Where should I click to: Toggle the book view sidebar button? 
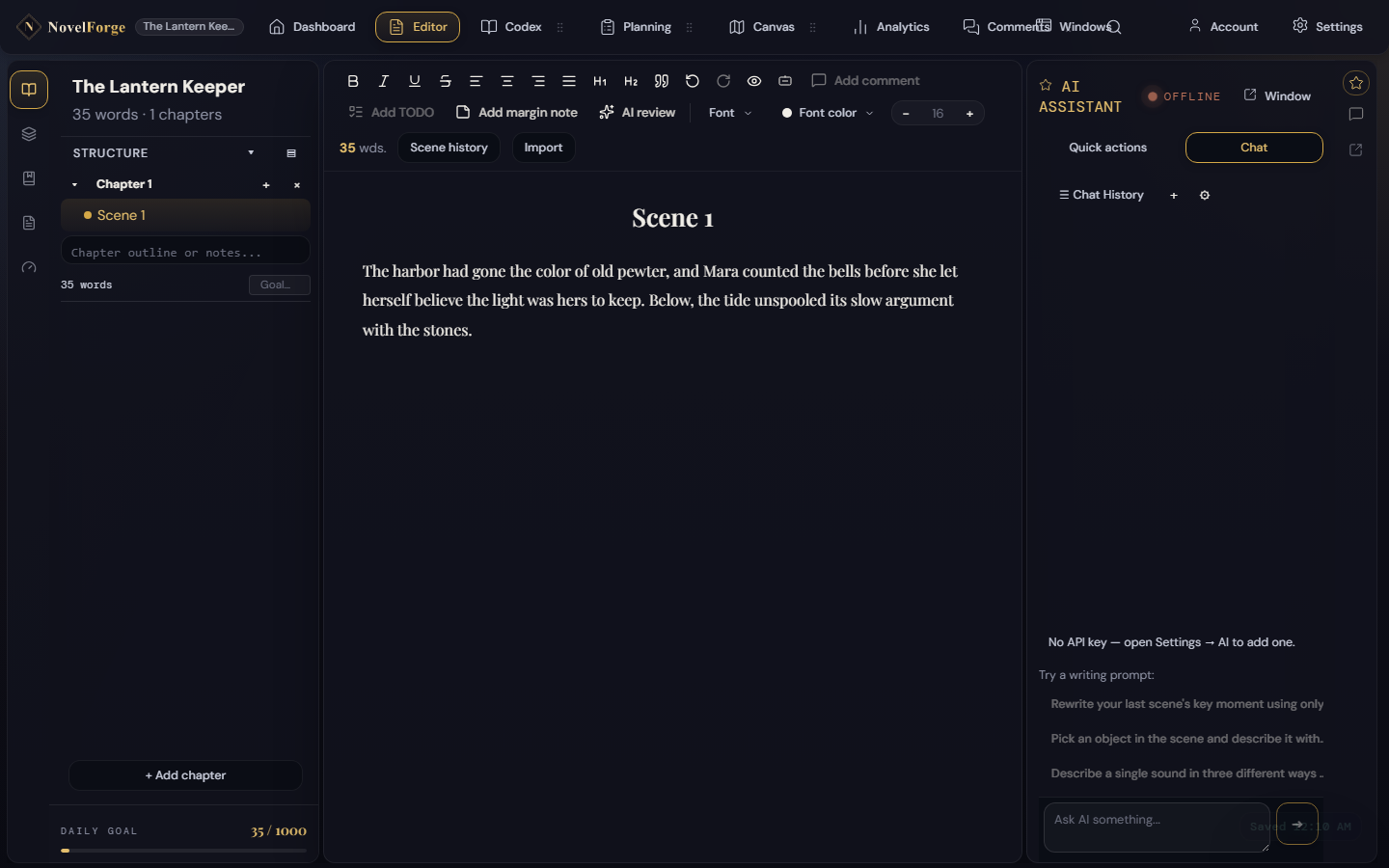[x=29, y=90]
